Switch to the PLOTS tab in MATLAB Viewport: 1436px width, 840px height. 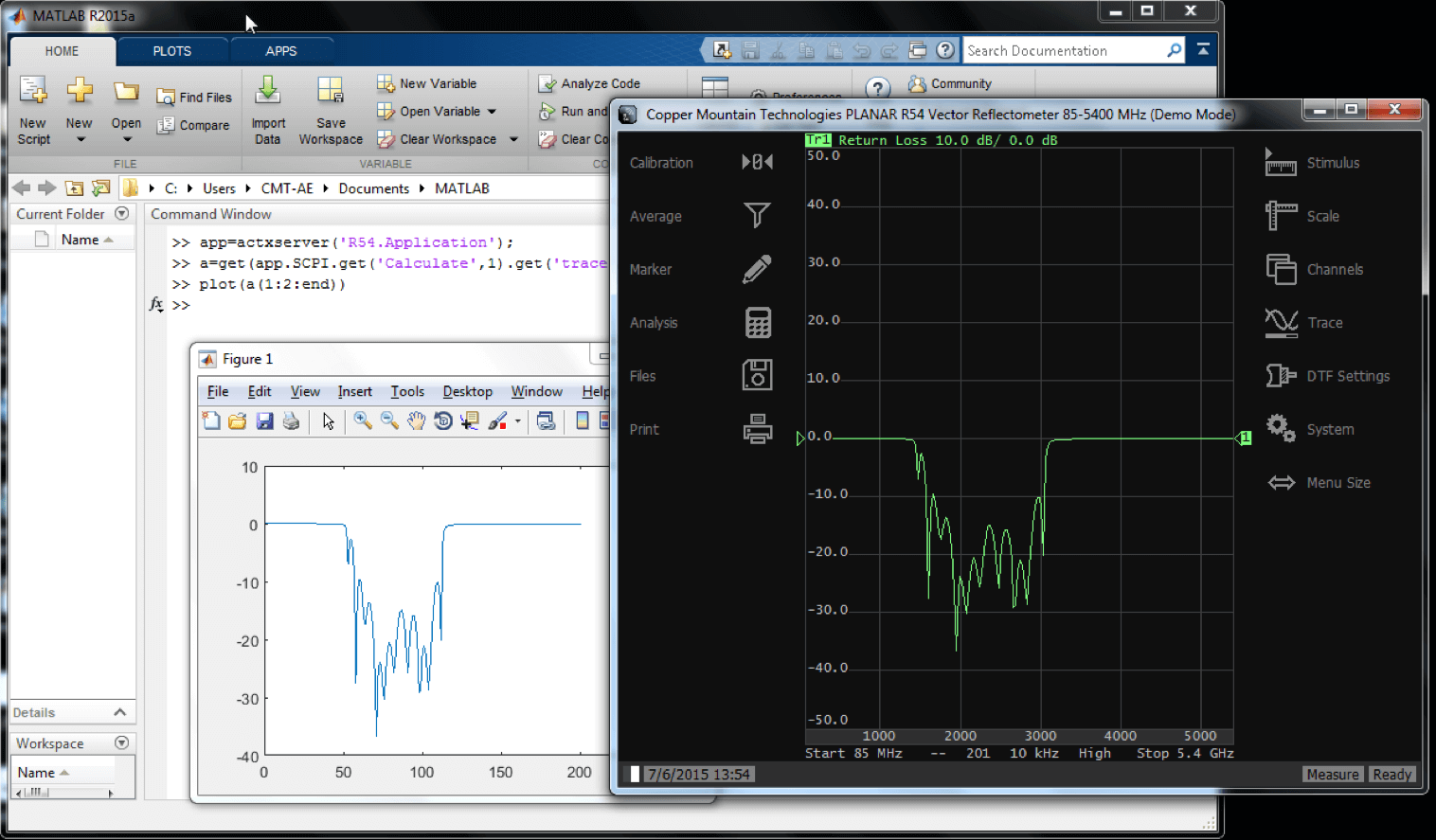click(171, 50)
